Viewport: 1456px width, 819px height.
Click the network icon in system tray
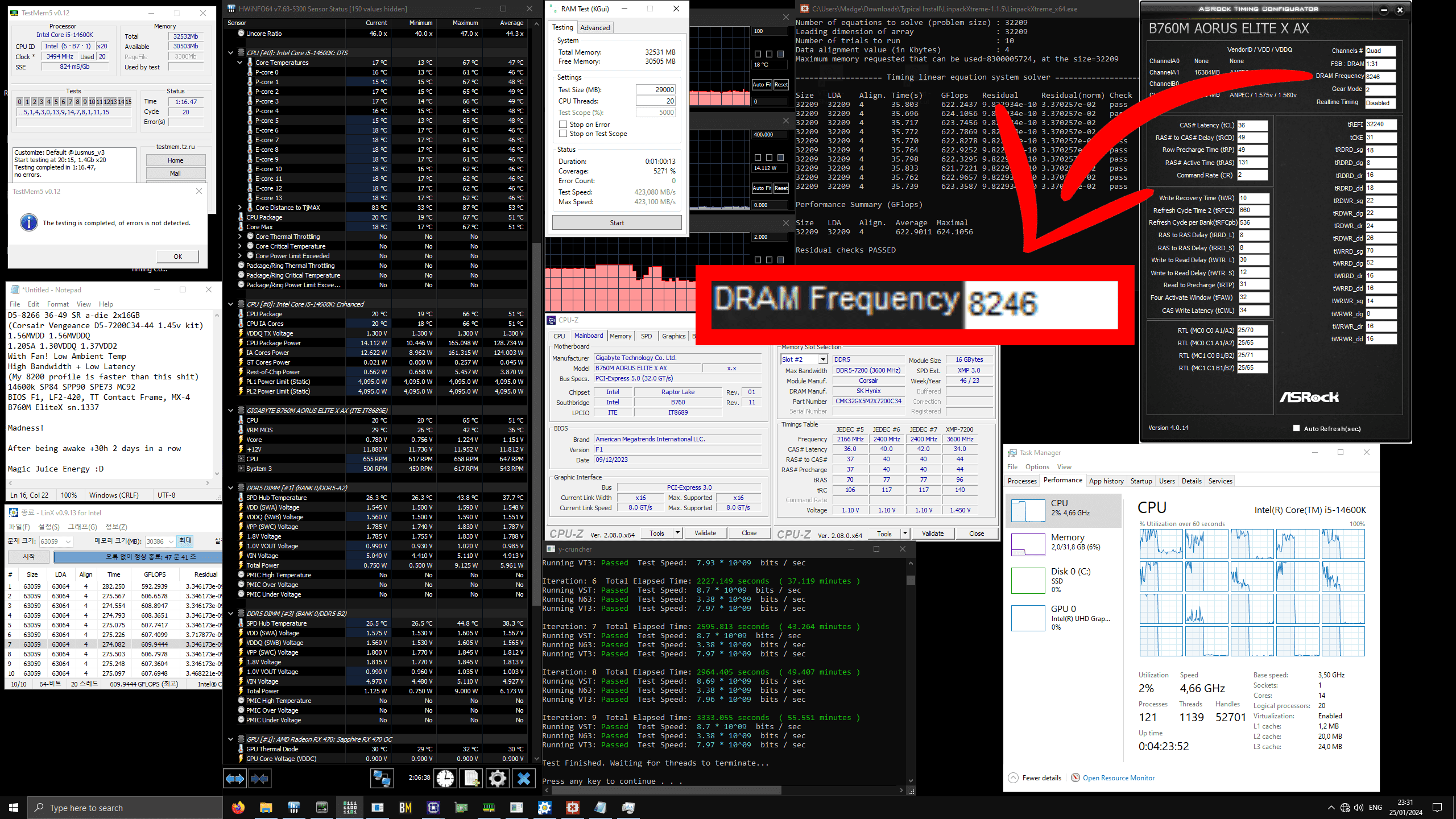point(1345,808)
